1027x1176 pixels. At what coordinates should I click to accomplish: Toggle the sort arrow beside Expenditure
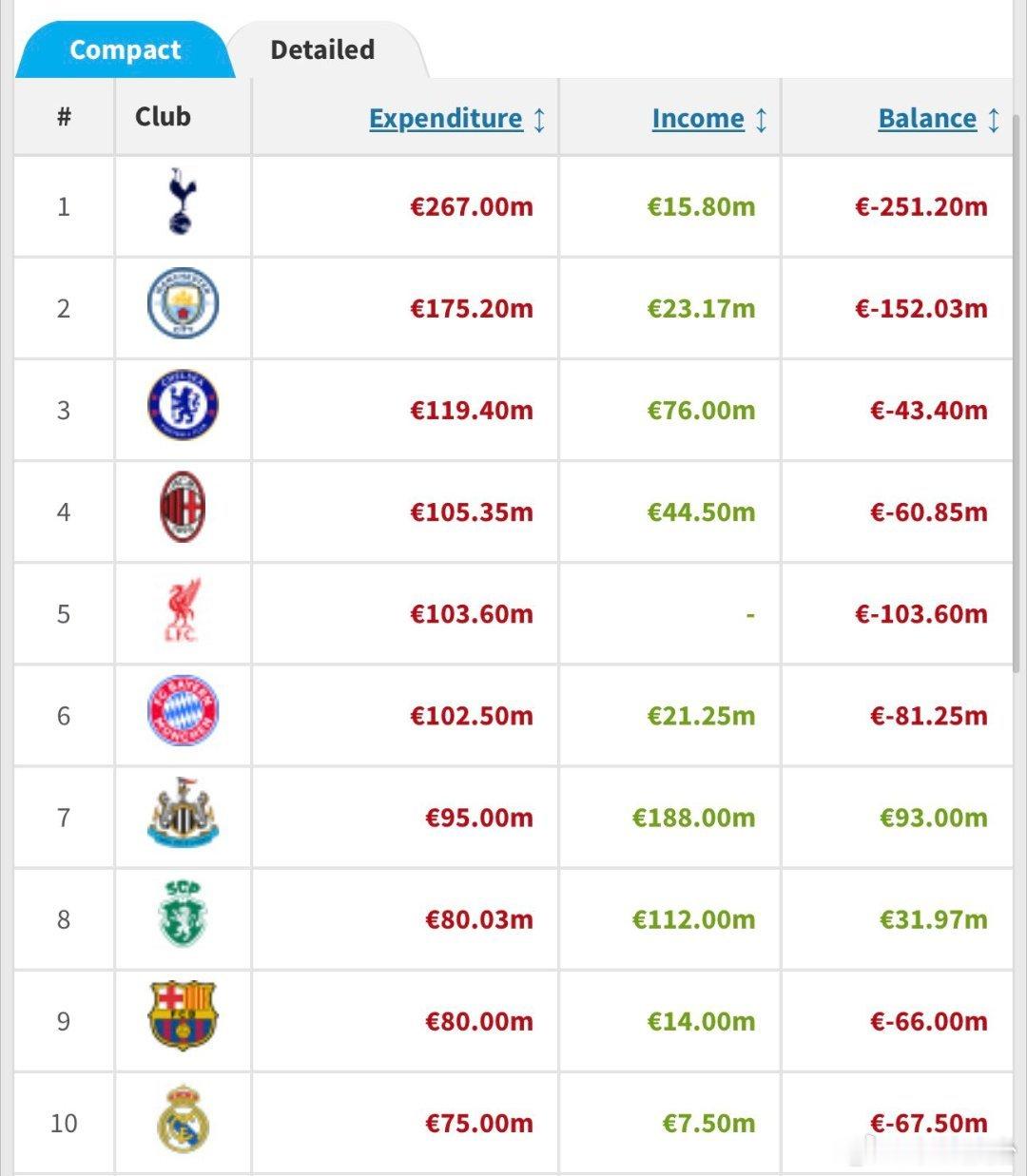[x=539, y=120]
